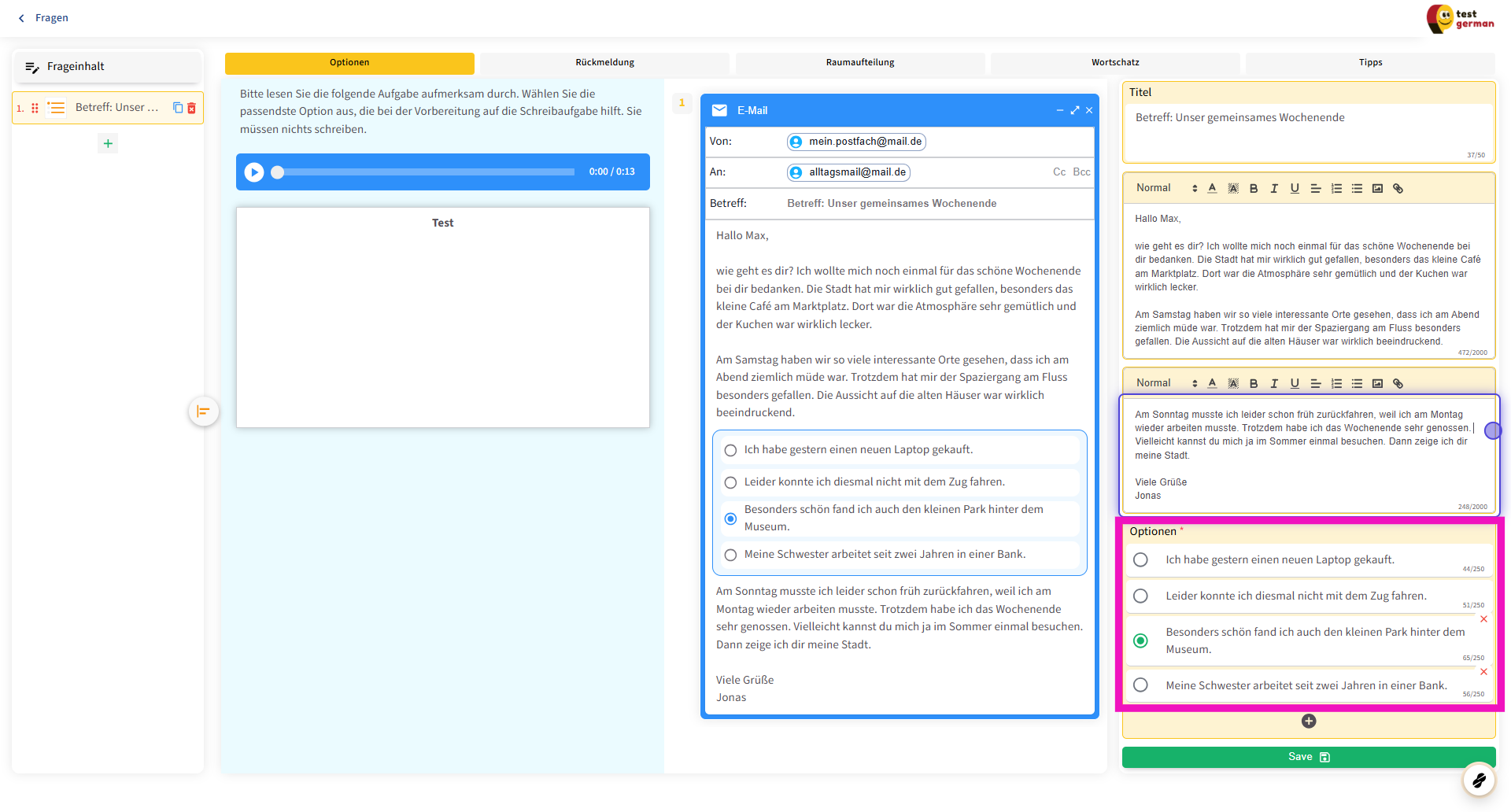Click the audio player progress slider

pyautogui.click(x=425, y=172)
